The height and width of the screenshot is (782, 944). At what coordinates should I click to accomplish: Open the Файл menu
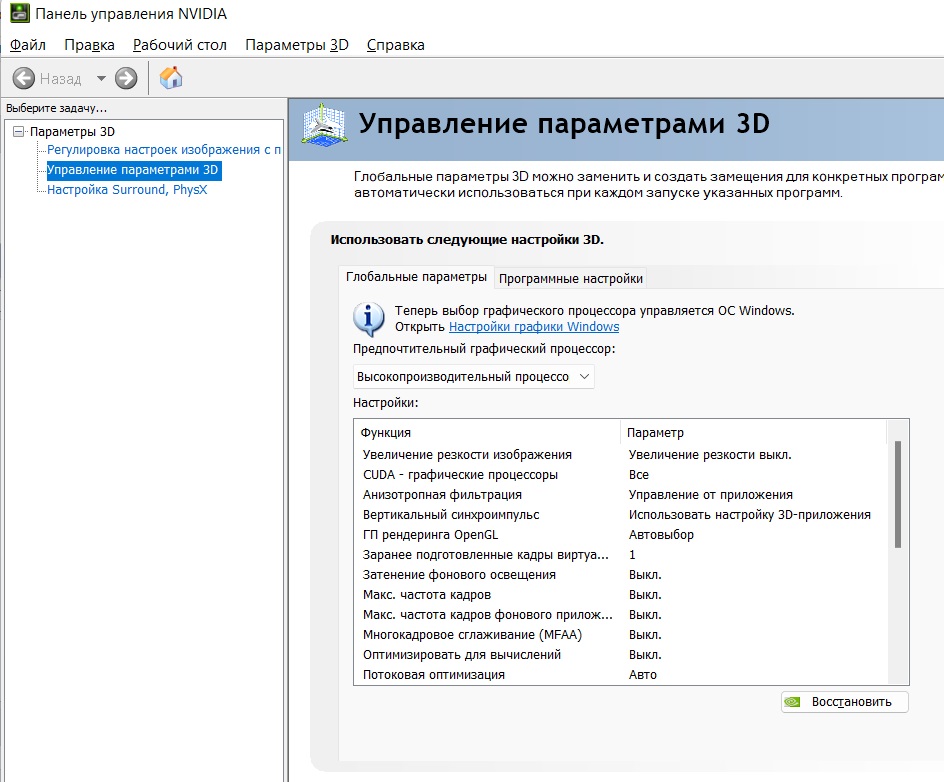coord(28,45)
